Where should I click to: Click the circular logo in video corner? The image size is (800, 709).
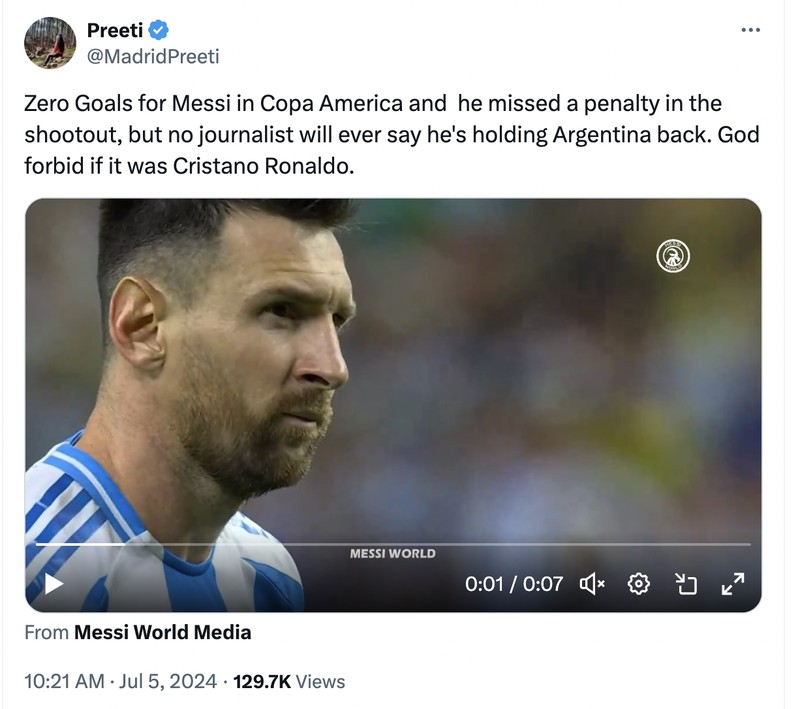(x=672, y=254)
